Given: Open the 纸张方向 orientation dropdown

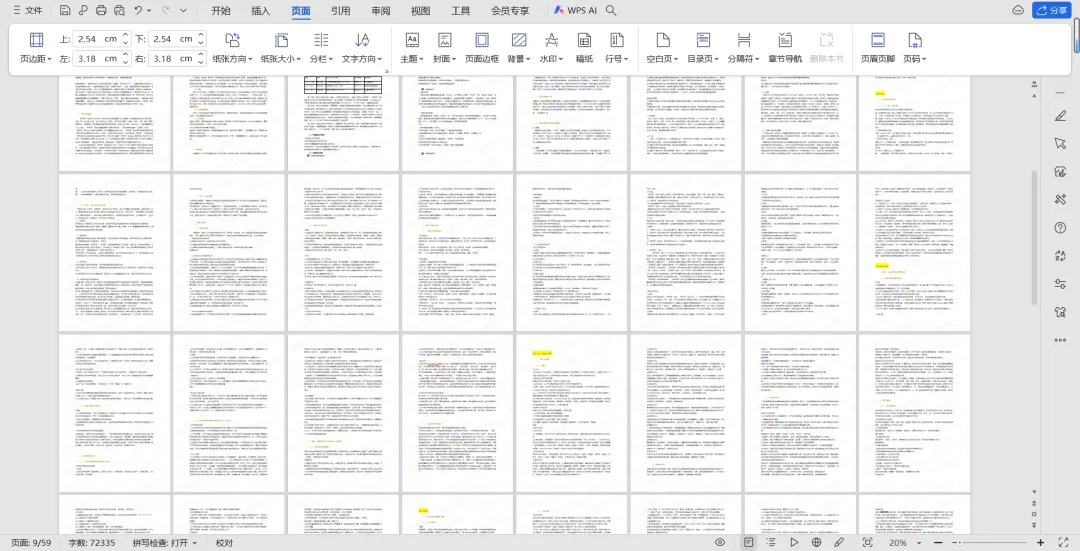Looking at the screenshot, I should coord(232,48).
